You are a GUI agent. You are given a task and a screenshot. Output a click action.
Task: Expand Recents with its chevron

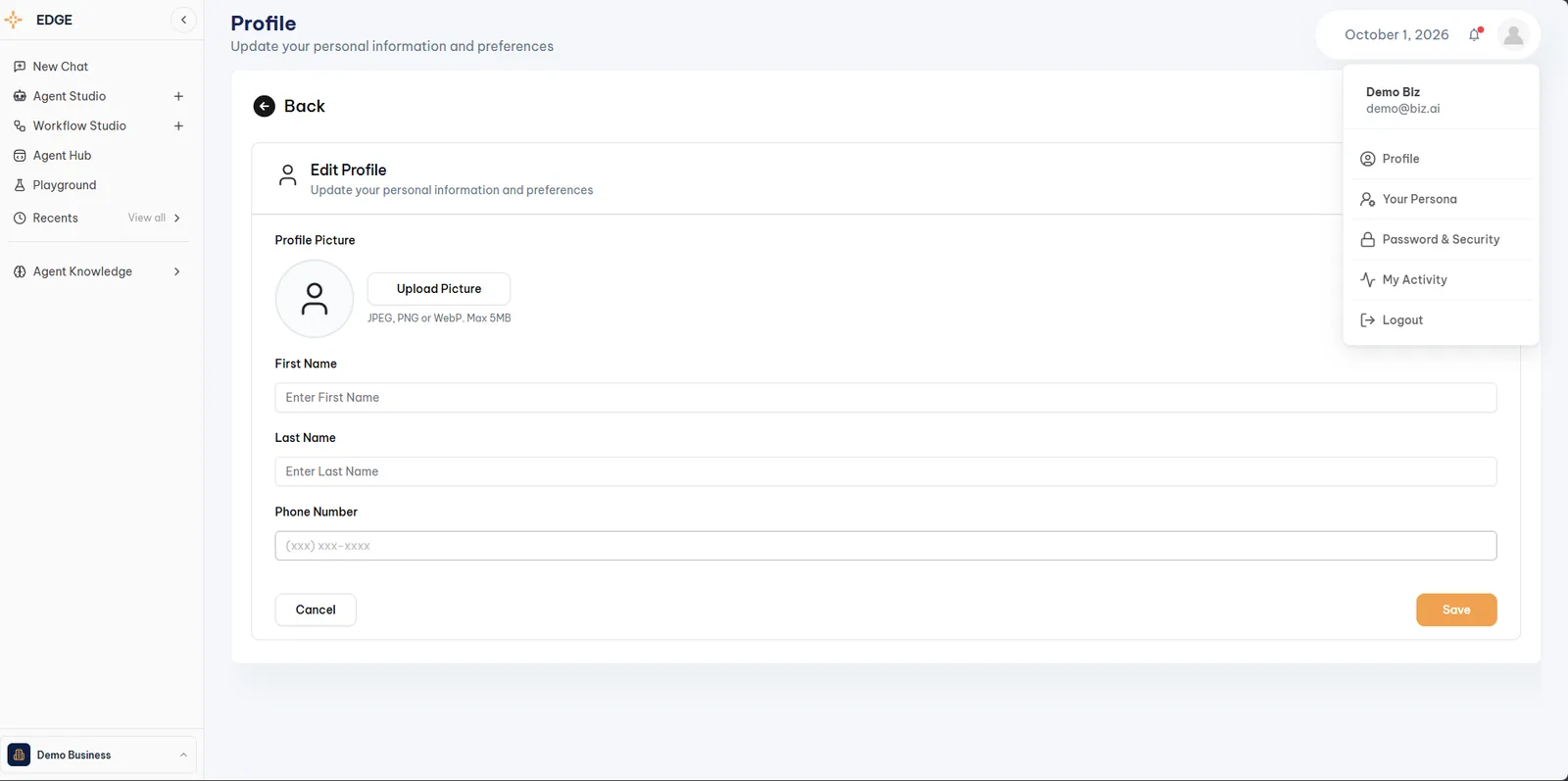[177, 219]
